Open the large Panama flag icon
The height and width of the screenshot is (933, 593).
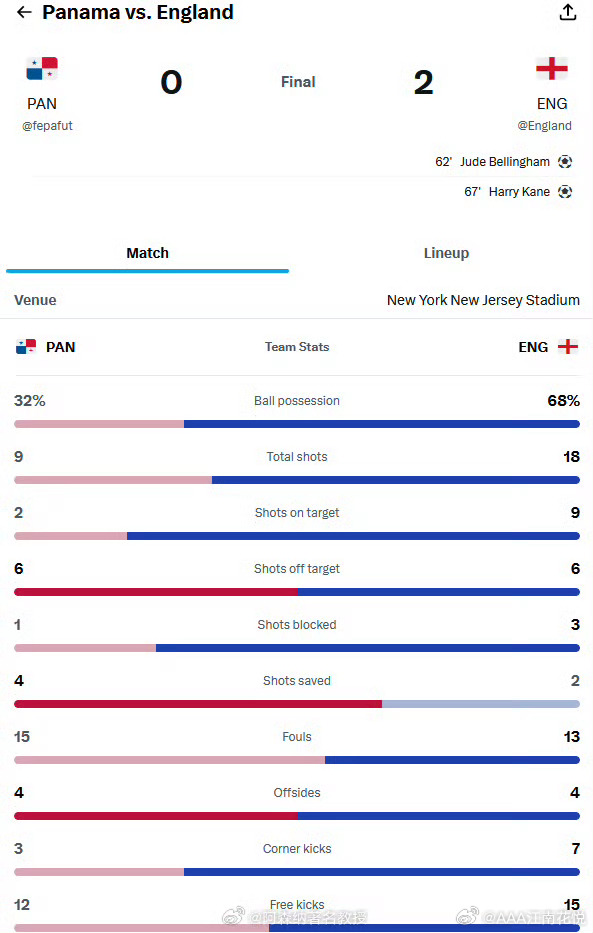42,68
